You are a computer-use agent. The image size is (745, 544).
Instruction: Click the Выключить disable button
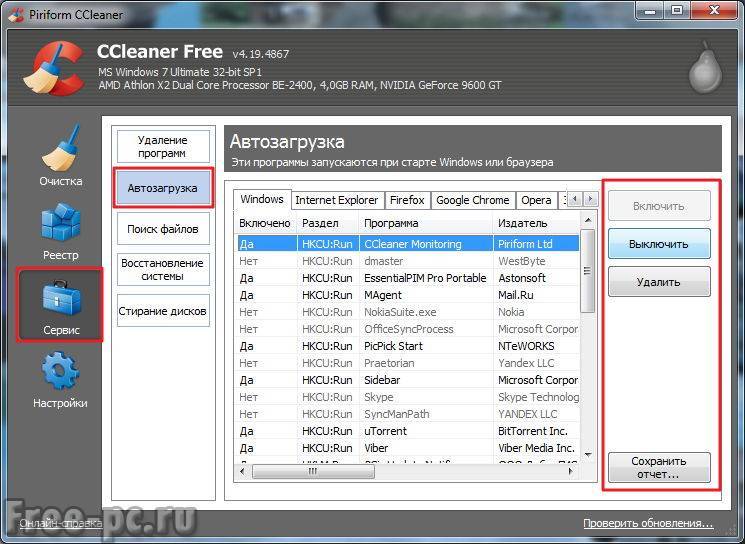click(x=659, y=244)
